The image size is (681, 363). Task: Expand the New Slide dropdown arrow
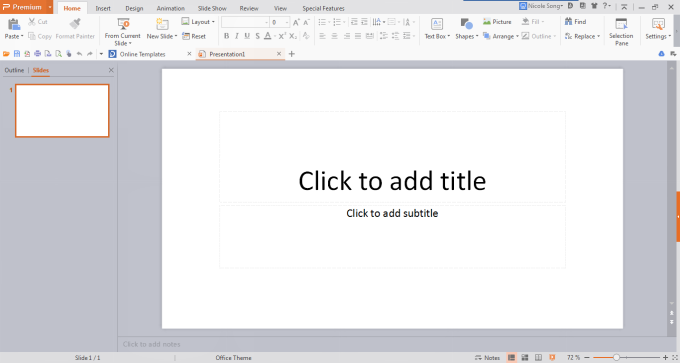[x=176, y=36]
